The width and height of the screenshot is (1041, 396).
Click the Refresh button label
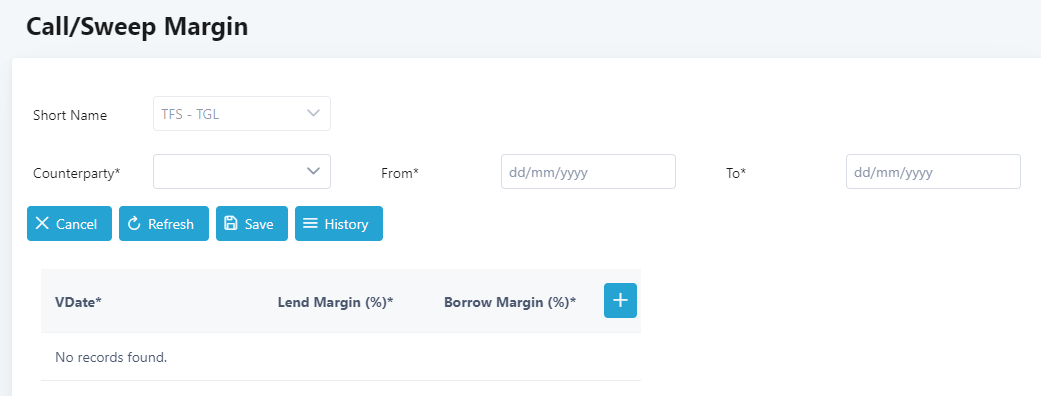tap(171, 224)
